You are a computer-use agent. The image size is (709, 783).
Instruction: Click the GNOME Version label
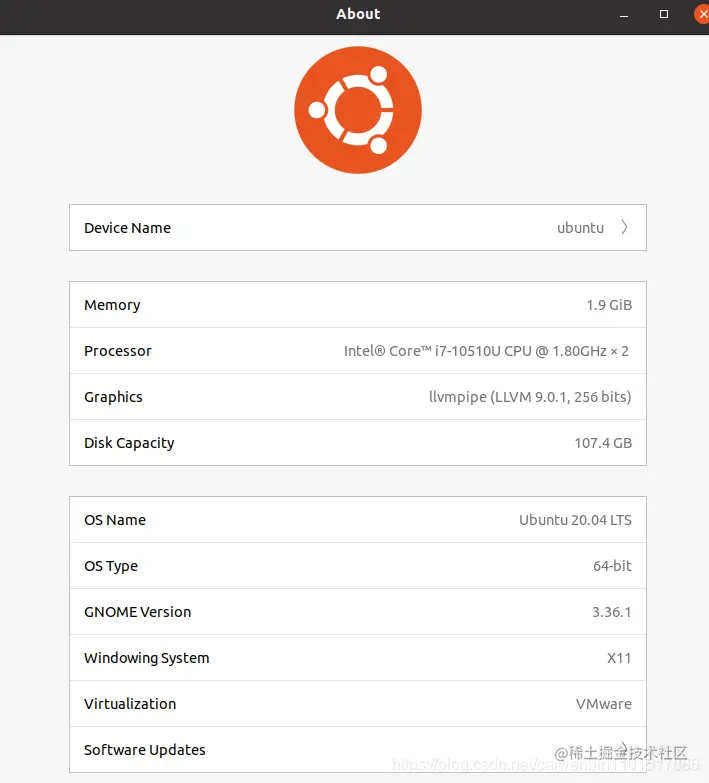pos(138,612)
